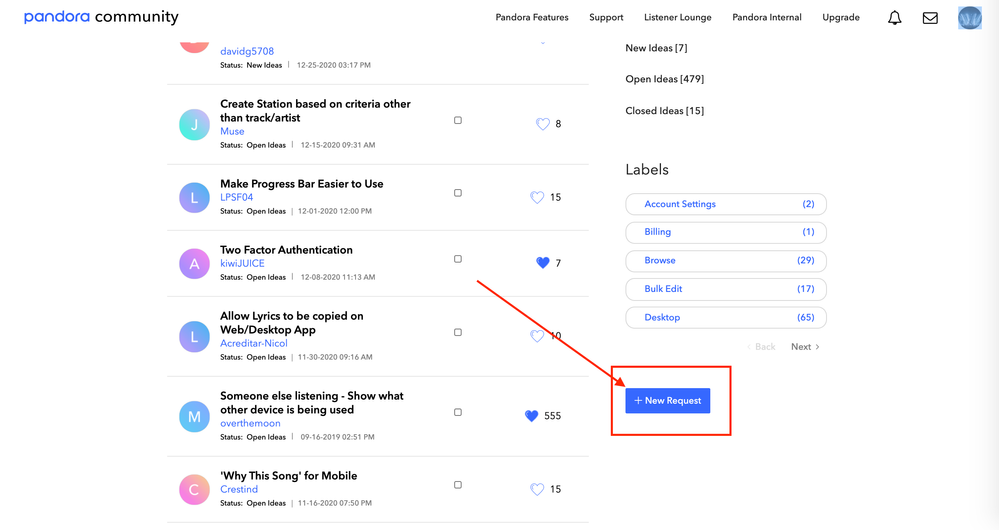Go to Next page of labels
999x530 pixels.
point(805,347)
